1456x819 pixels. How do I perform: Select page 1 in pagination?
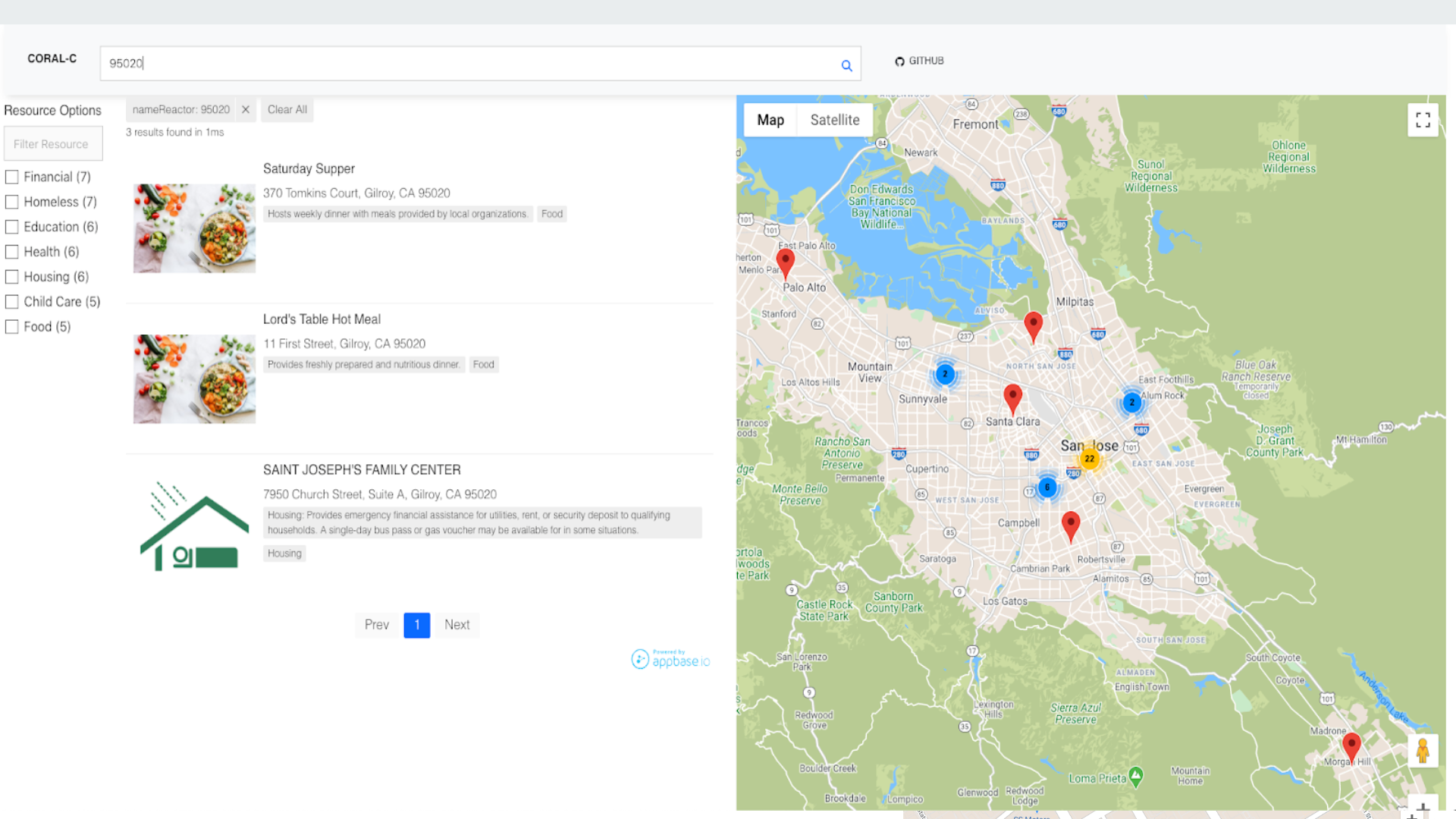click(417, 625)
